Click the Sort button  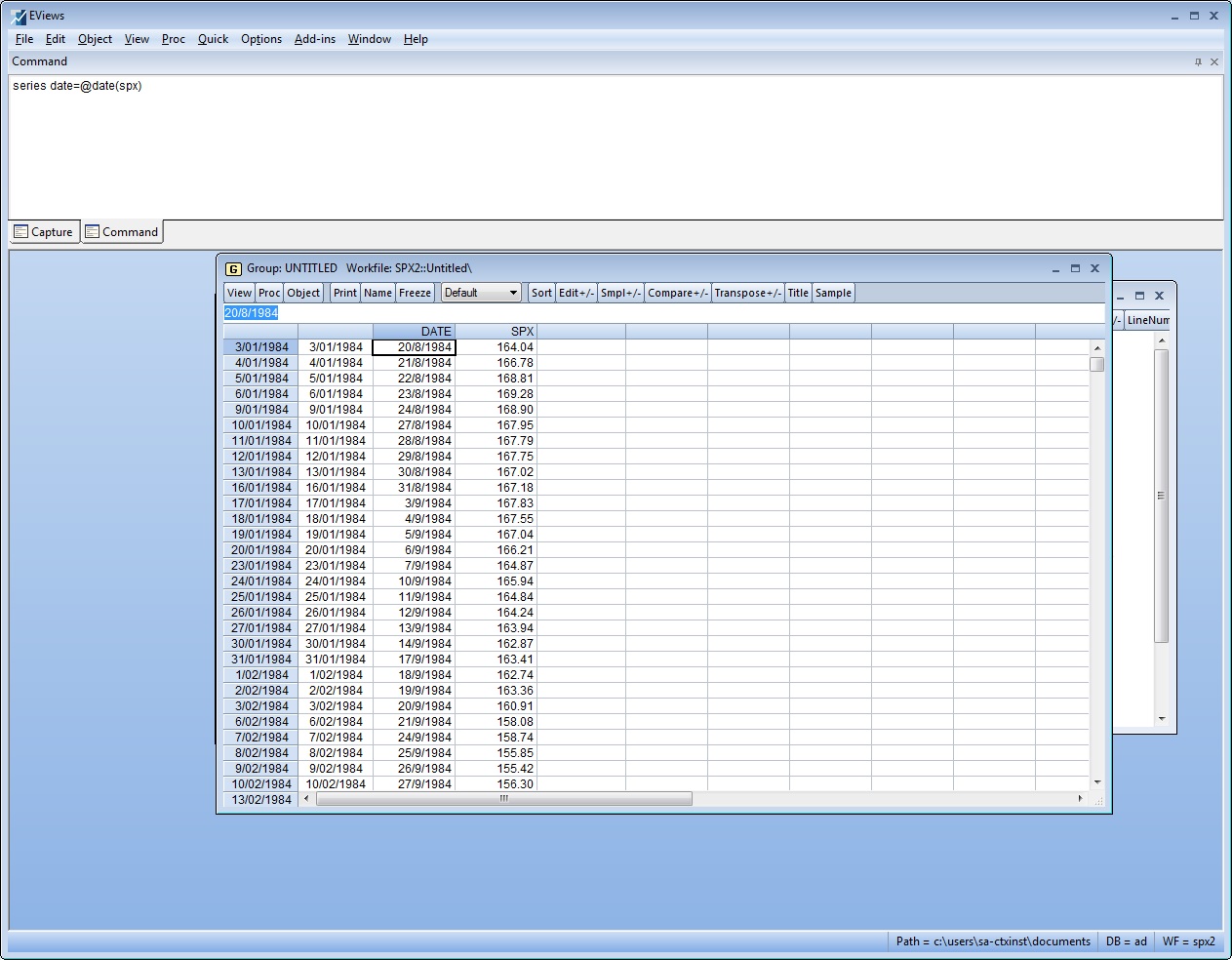pos(541,293)
